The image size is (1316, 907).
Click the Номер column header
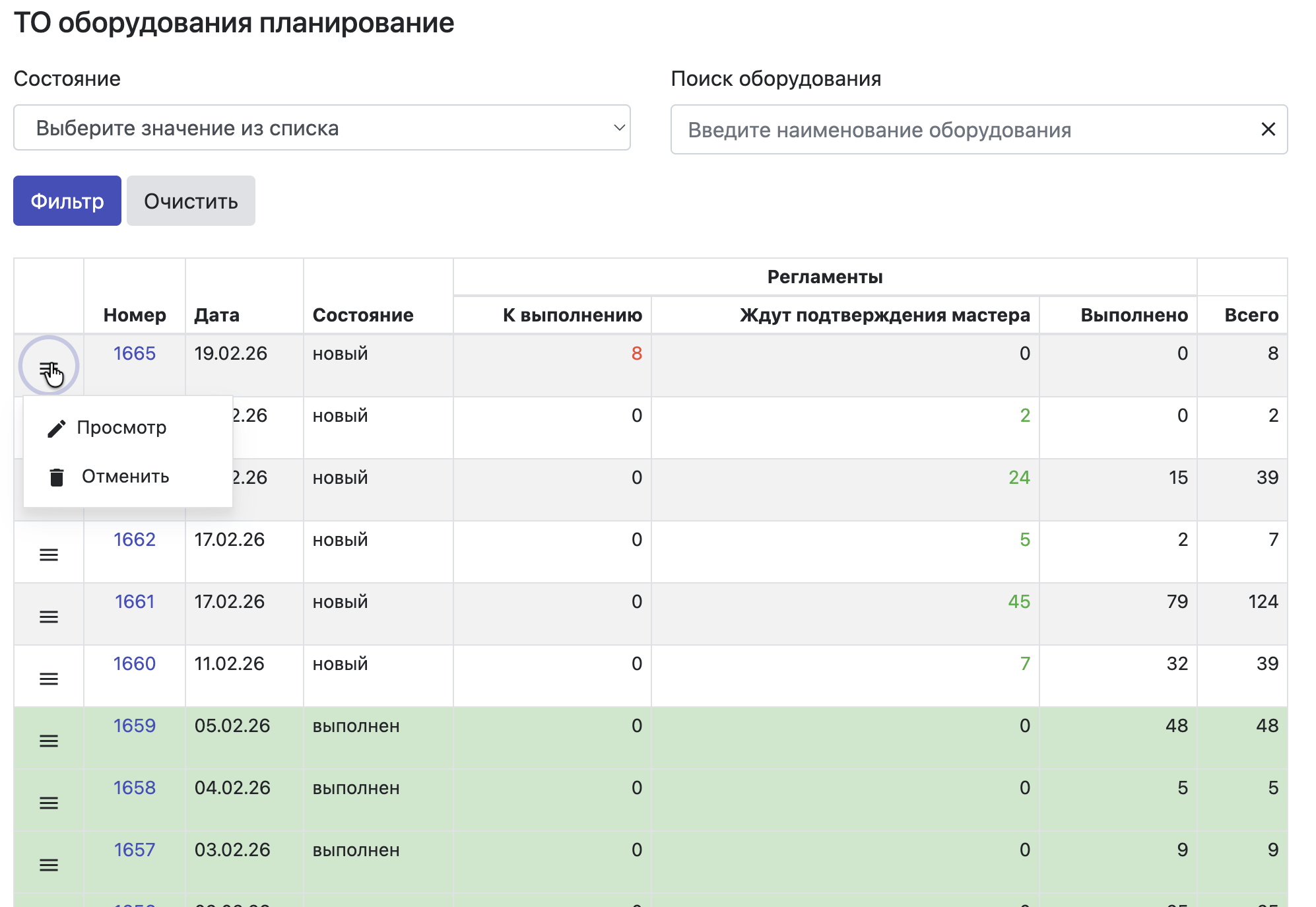135,316
